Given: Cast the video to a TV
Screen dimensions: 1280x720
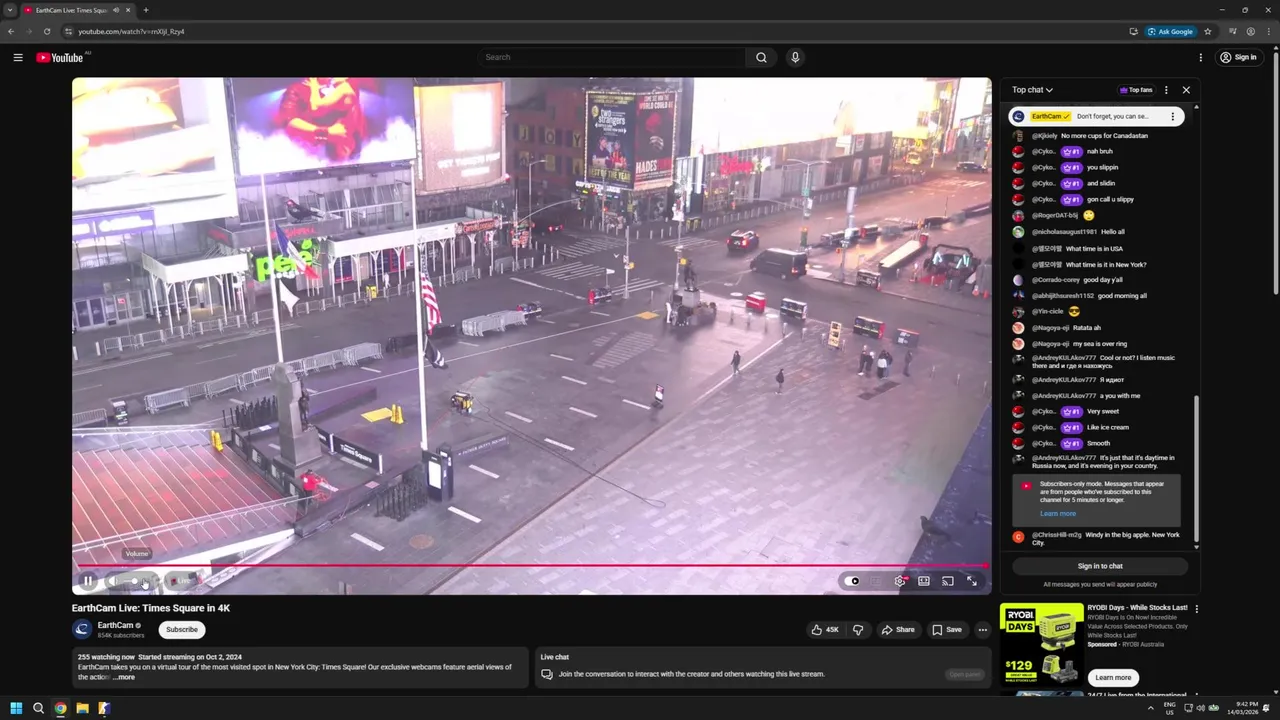Looking at the screenshot, I should (x=948, y=581).
